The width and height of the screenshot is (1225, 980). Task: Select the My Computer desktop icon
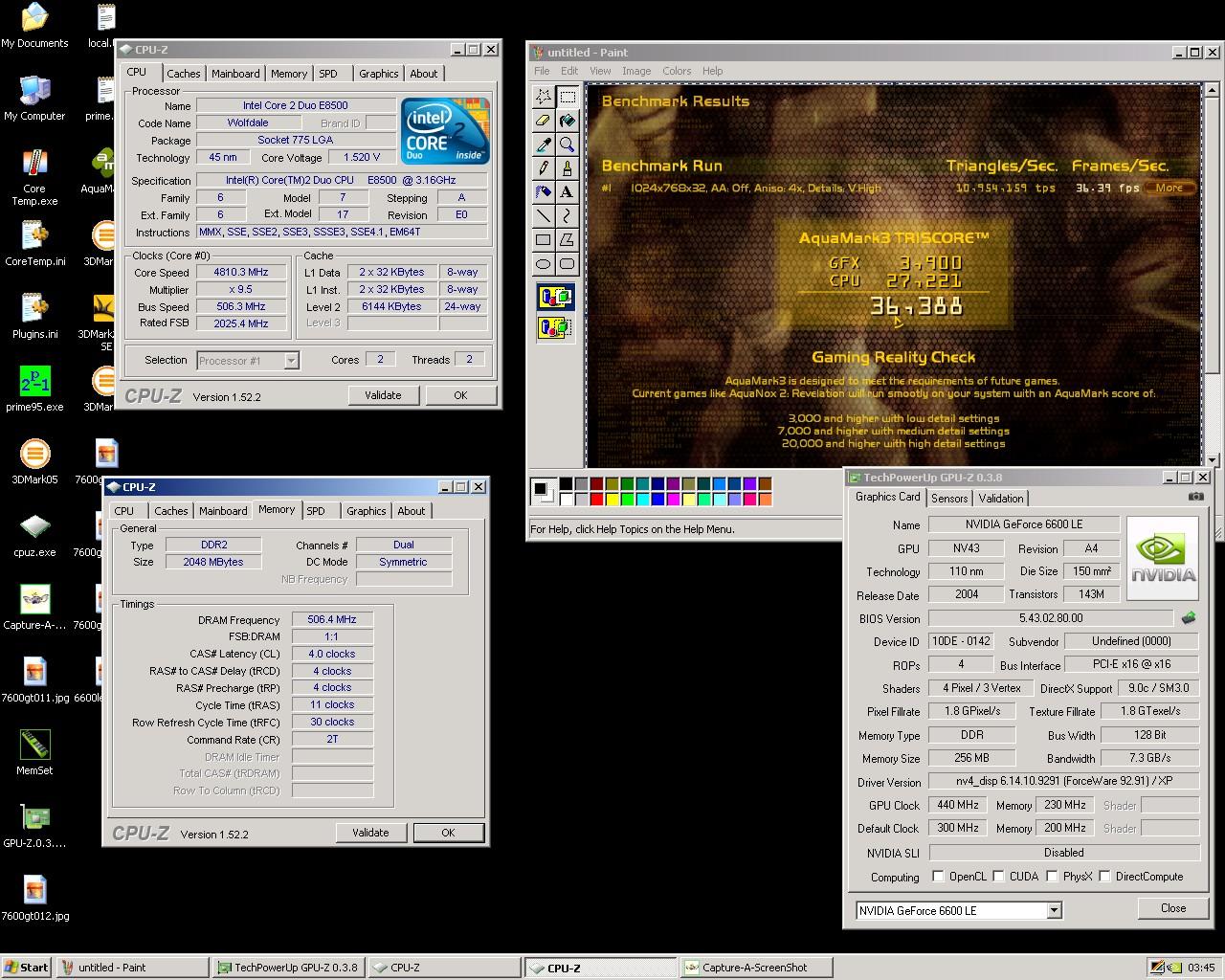coord(34,99)
